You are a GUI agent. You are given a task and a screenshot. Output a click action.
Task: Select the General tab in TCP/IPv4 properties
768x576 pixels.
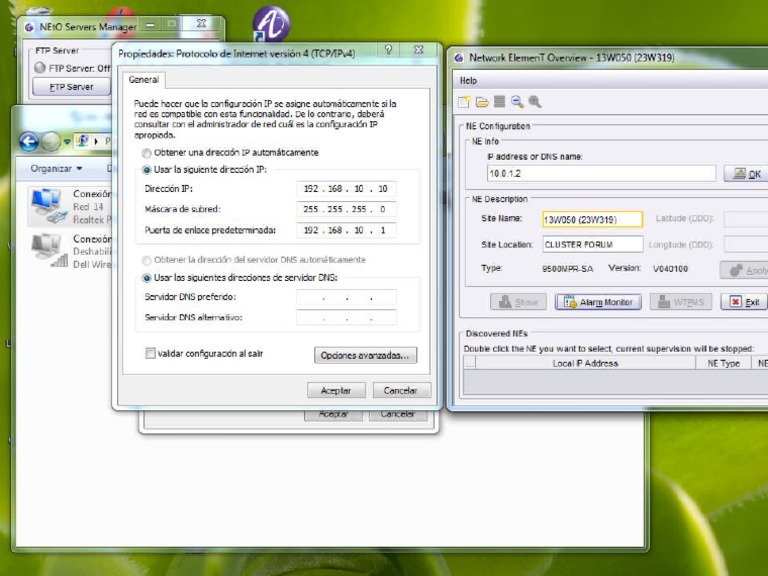point(143,79)
